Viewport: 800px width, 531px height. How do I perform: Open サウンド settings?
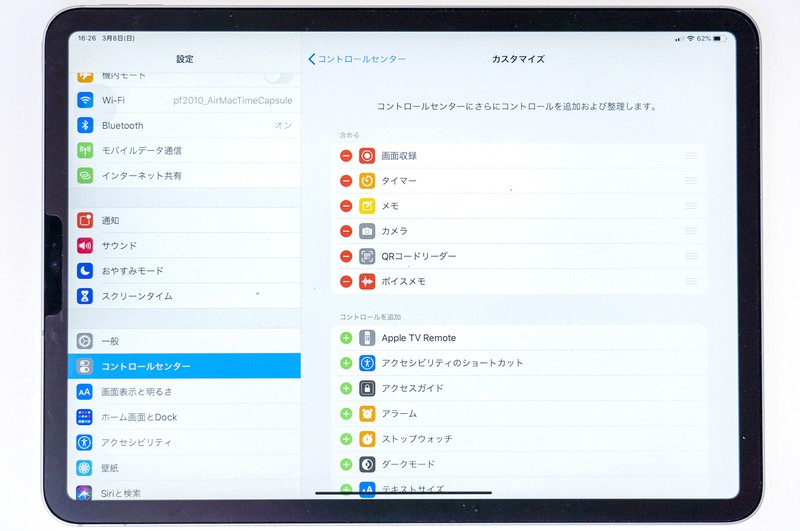click(184, 245)
